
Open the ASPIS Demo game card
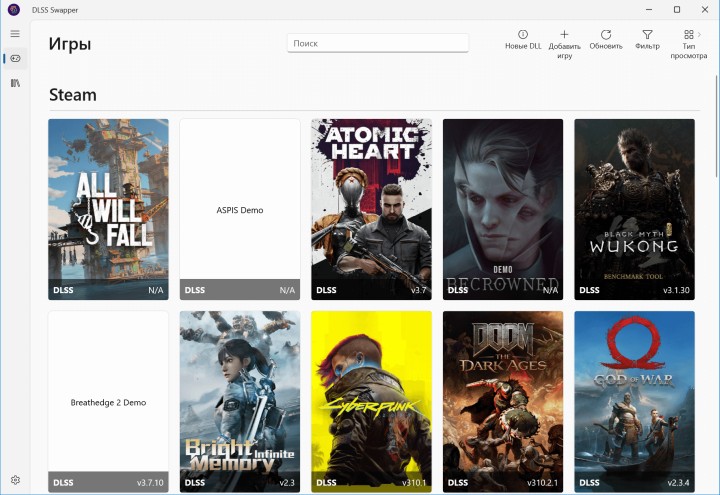[240, 209]
